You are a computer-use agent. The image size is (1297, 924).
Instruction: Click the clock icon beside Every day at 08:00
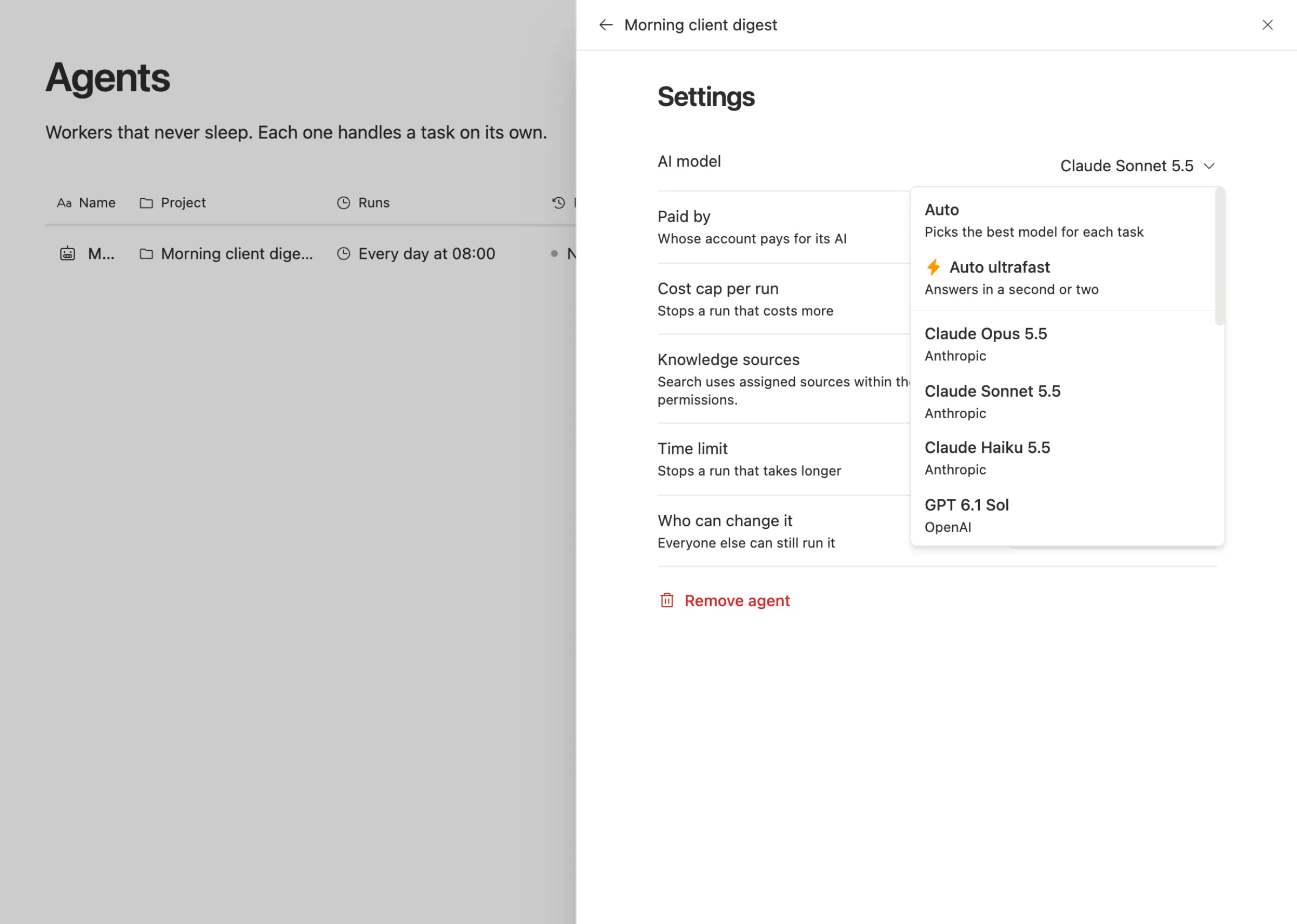344,254
